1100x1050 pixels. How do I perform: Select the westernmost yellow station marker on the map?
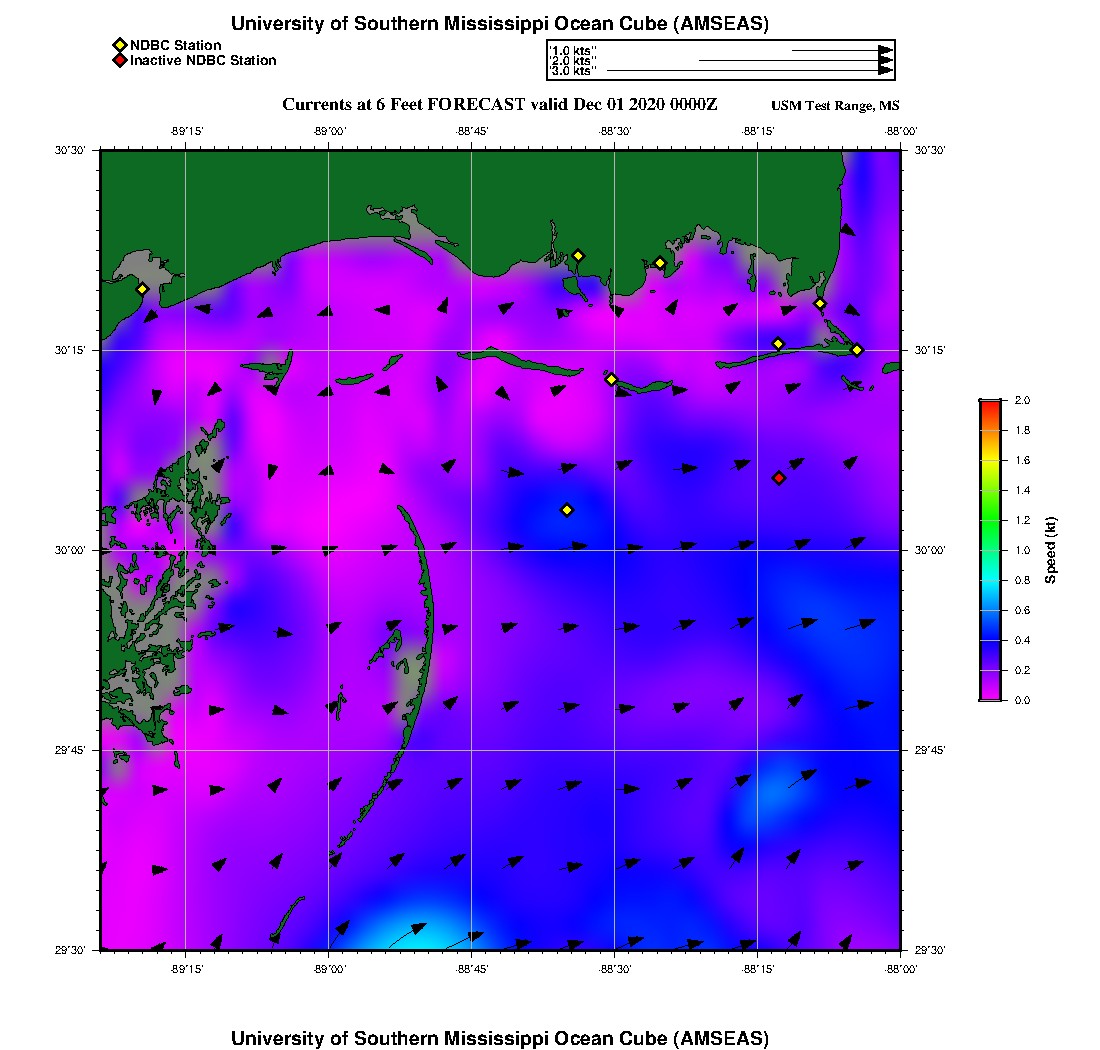142,289
